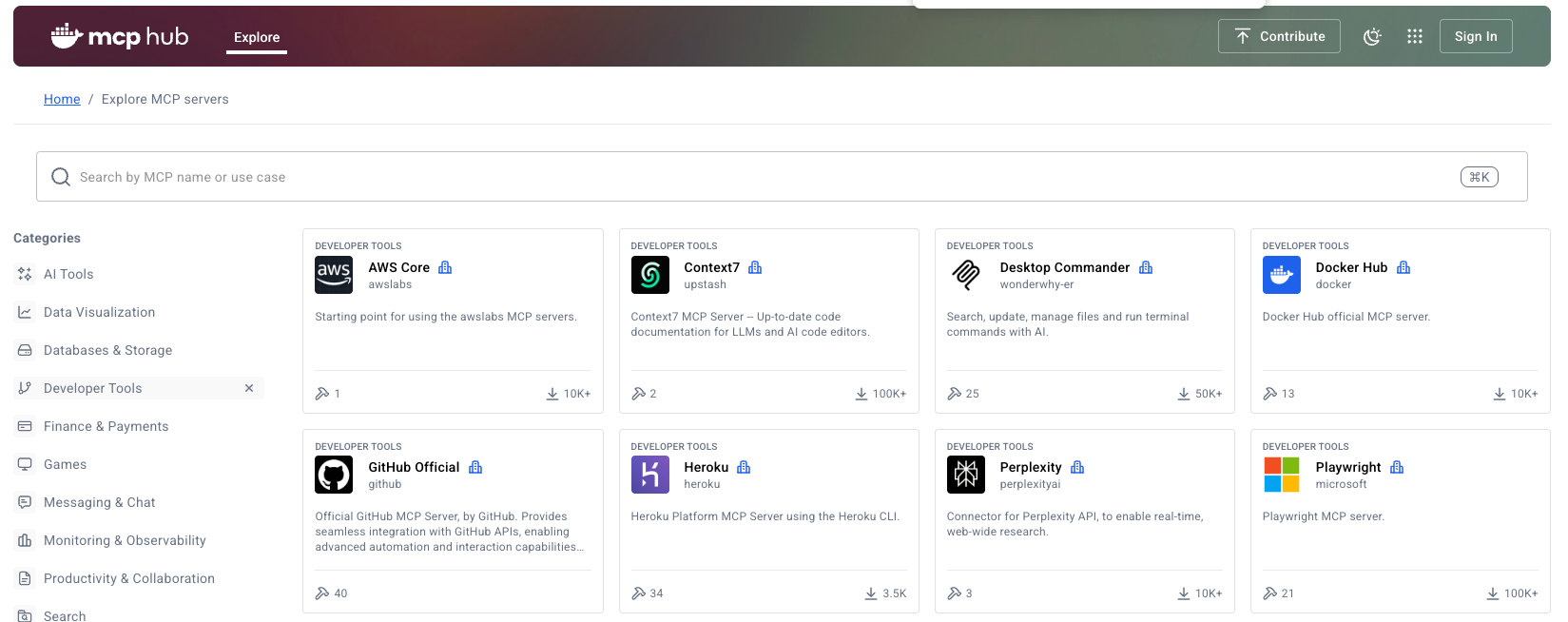
Task: Click the 'perplexityai' publisher name
Action: coord(1030,484)
